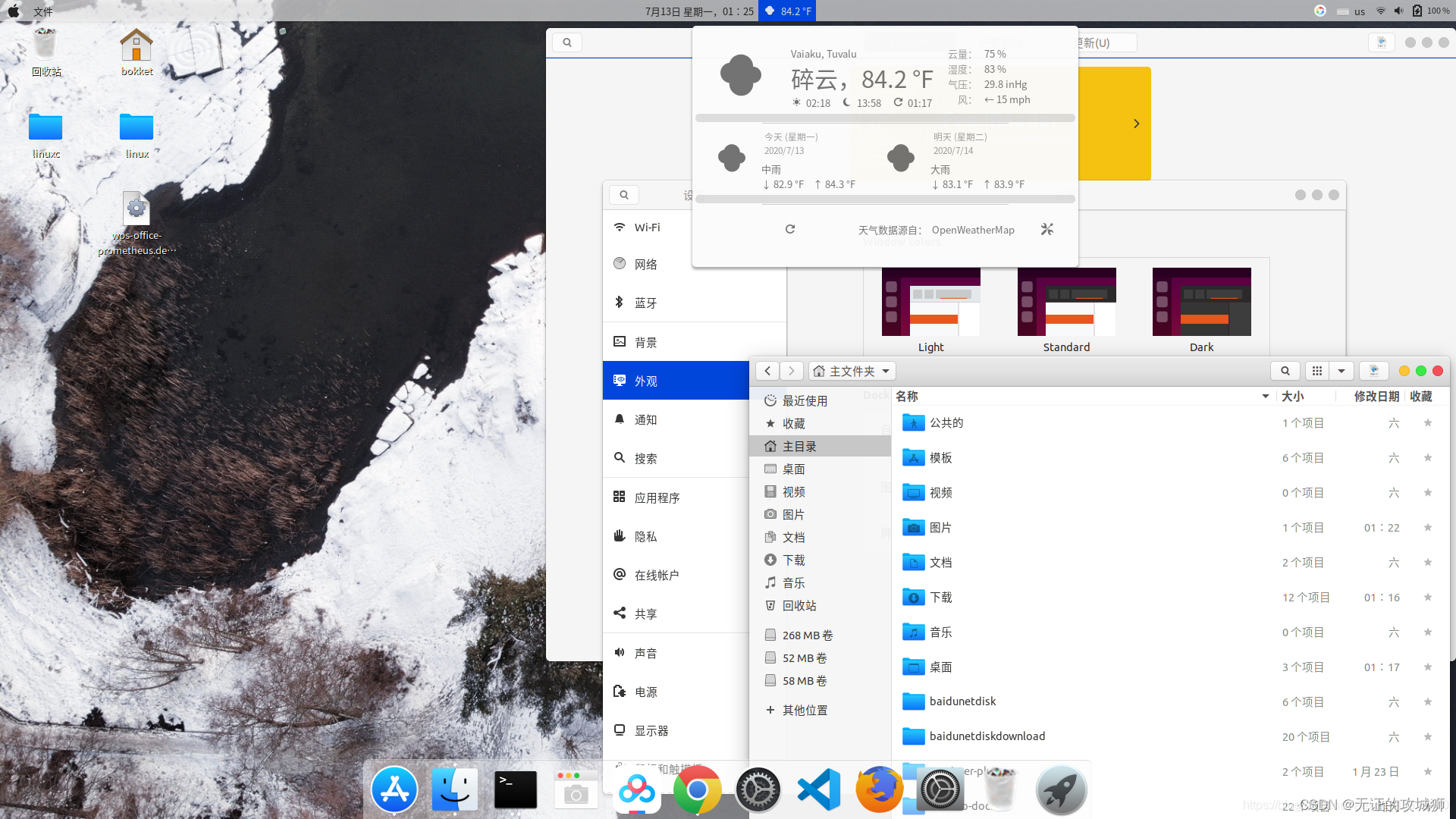This screenshot has width=1456, height=819.
Task: Select 背景 in settings sidebar
Action: [x=645, y=342]
